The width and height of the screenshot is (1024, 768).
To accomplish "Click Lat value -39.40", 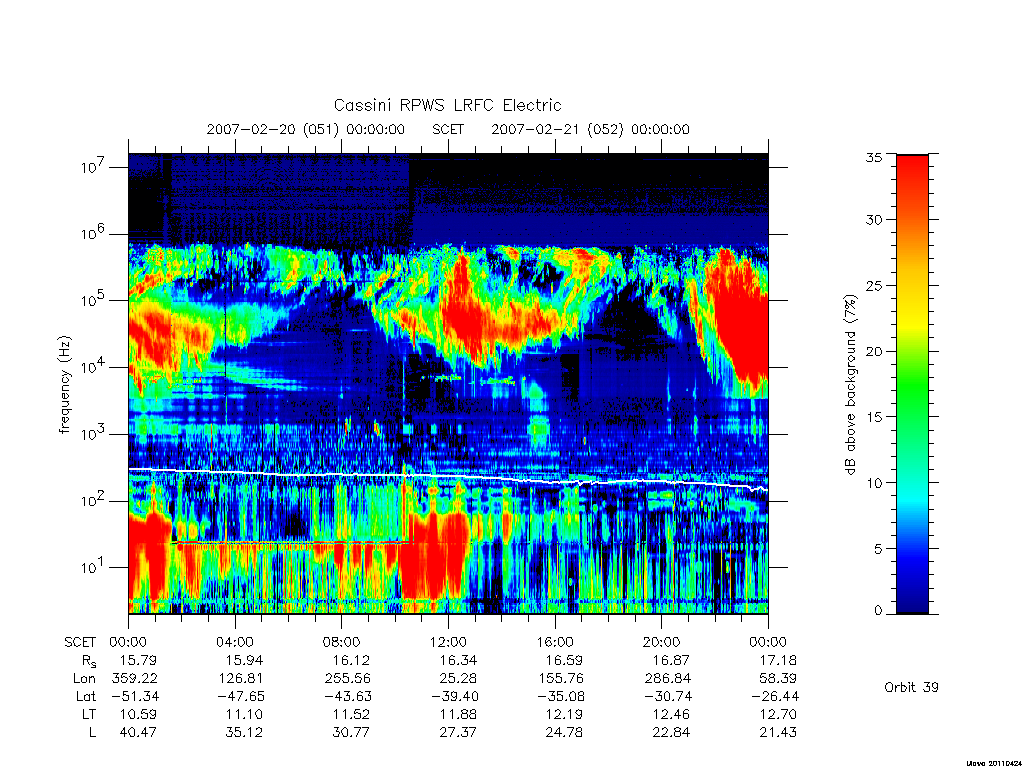I will tap(454, 696).
